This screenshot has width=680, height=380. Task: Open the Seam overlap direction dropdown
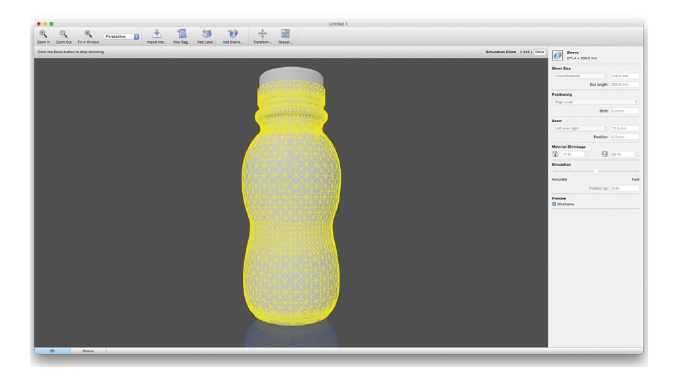pos(581,128)
